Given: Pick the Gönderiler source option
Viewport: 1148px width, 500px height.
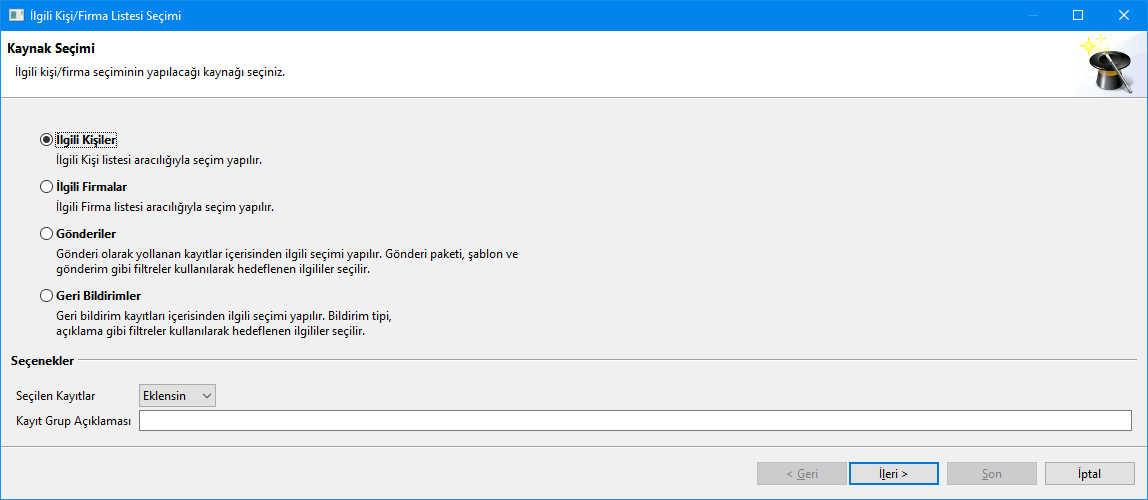Looking at the screenshot, I should point(46,234).
